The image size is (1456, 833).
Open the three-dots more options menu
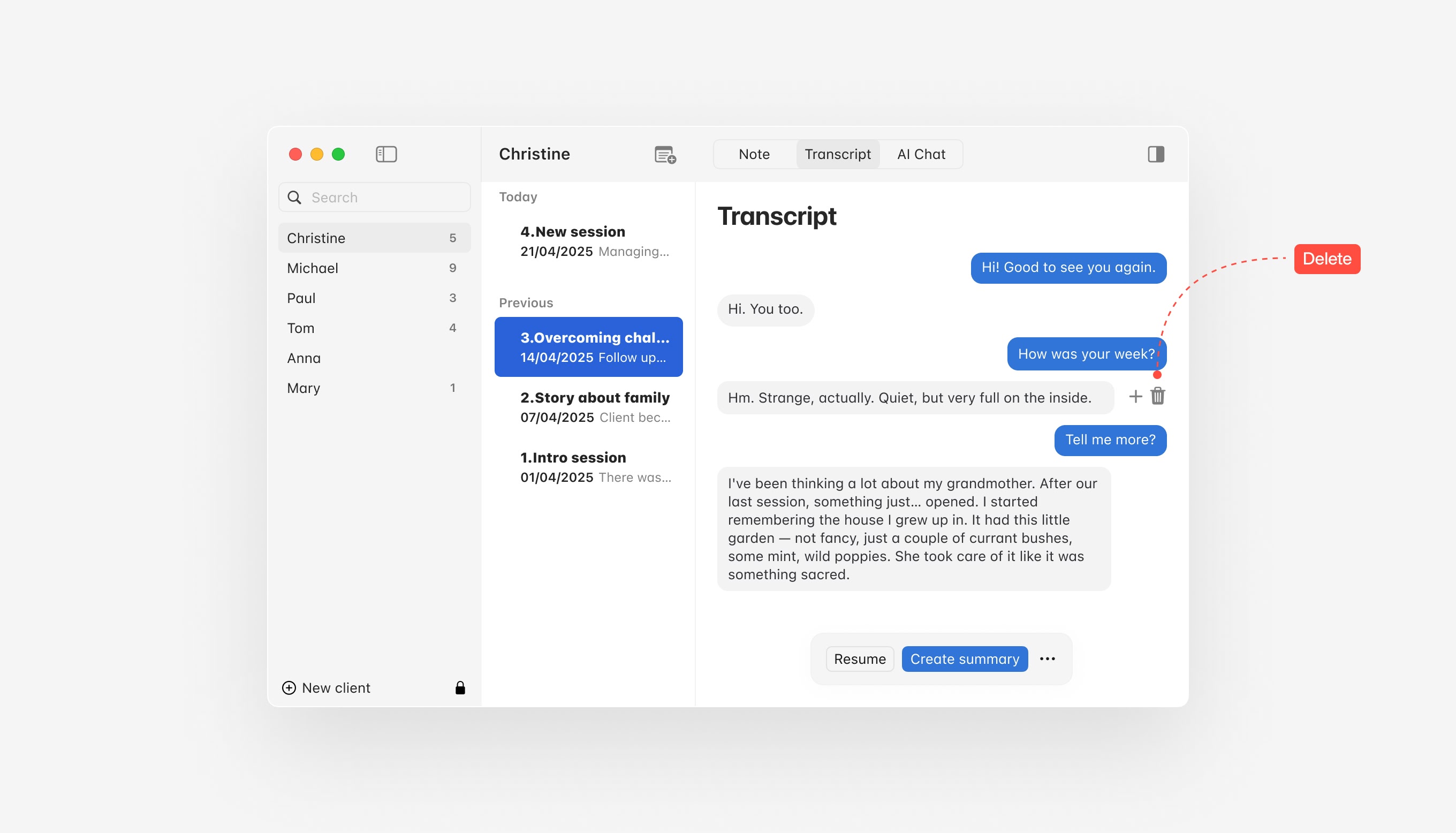[x=1047, y=658]
